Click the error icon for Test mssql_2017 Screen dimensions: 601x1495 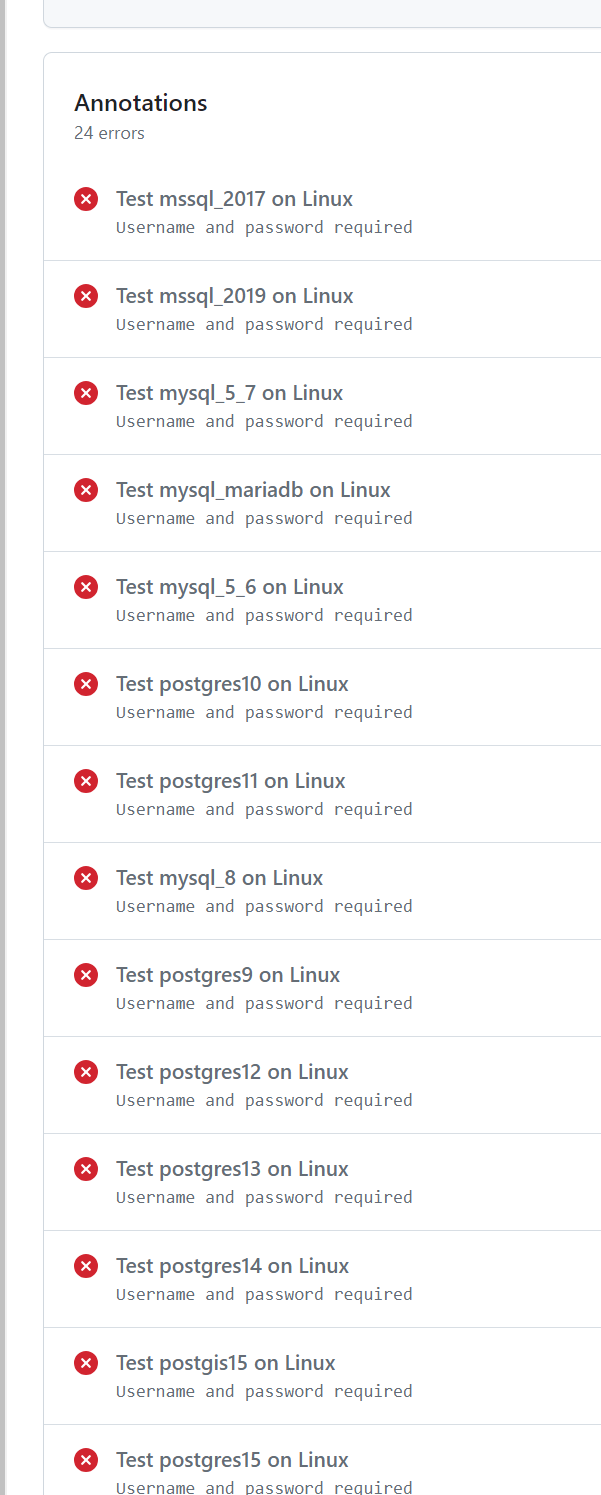click(86, 199)
